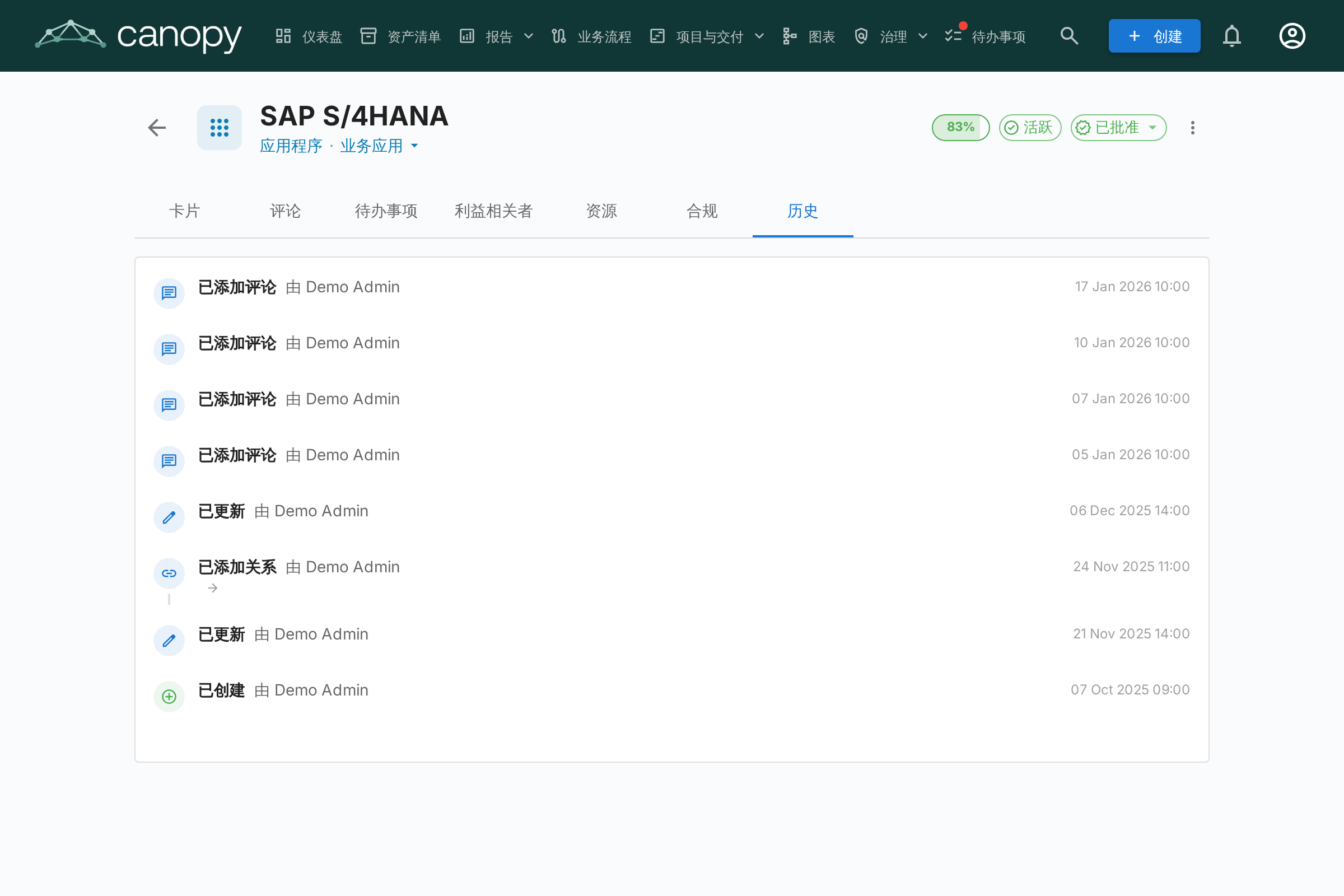Click the comment icon for 05 Jan 2026
The height and width of the screenshot is (896, 1344).
click(x=169, y=461)
